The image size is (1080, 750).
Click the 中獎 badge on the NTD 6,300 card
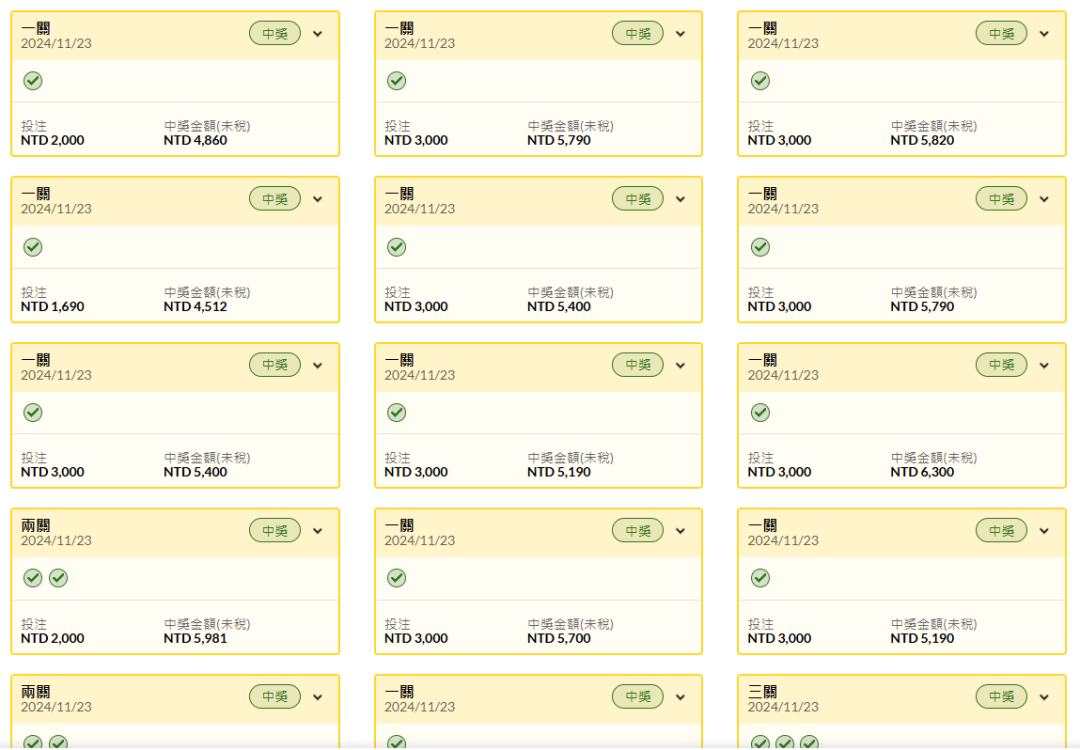[x=1001, y=364]
